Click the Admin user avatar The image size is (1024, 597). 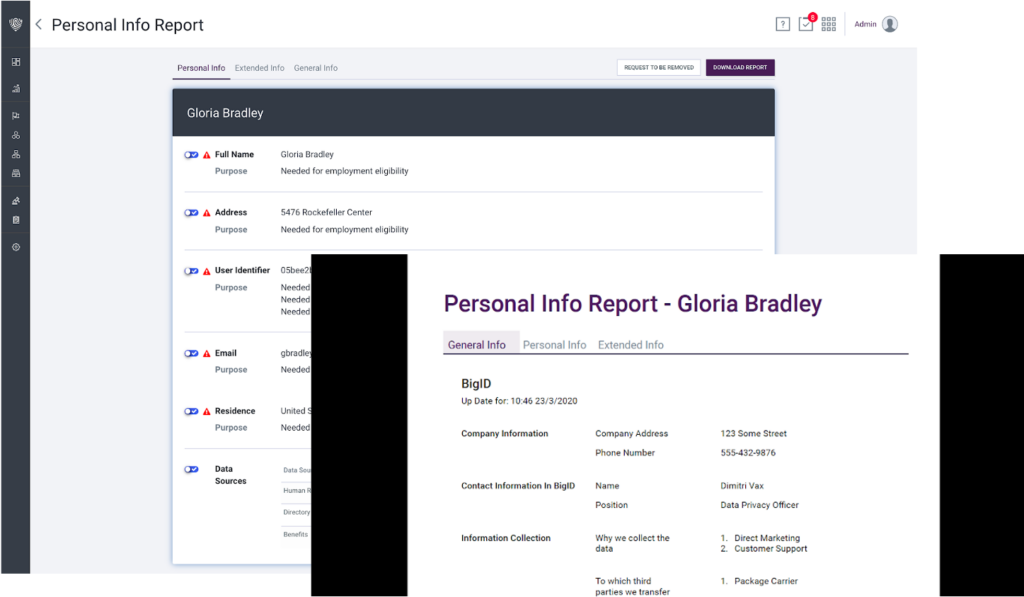click(889, 25)
